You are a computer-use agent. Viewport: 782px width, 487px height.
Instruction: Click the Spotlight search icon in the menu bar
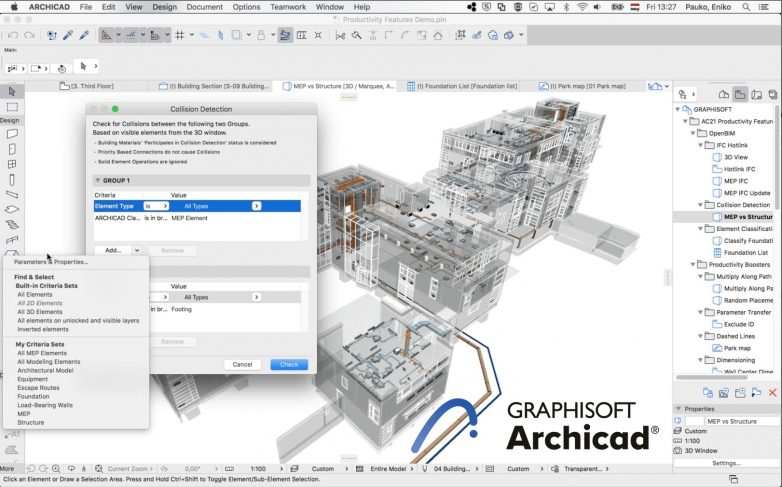pyautogui.click(x=746, y=7)
